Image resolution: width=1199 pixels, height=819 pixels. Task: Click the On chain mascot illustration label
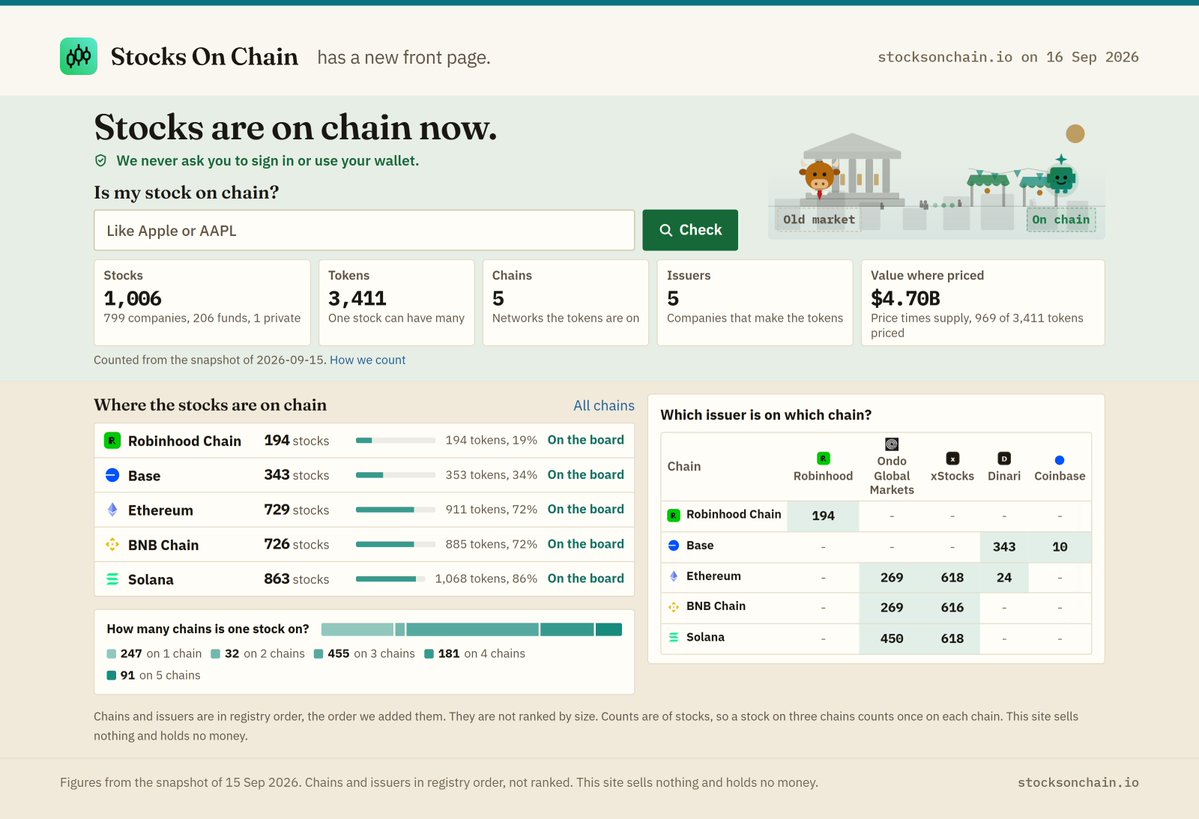tap(1061, 219)
